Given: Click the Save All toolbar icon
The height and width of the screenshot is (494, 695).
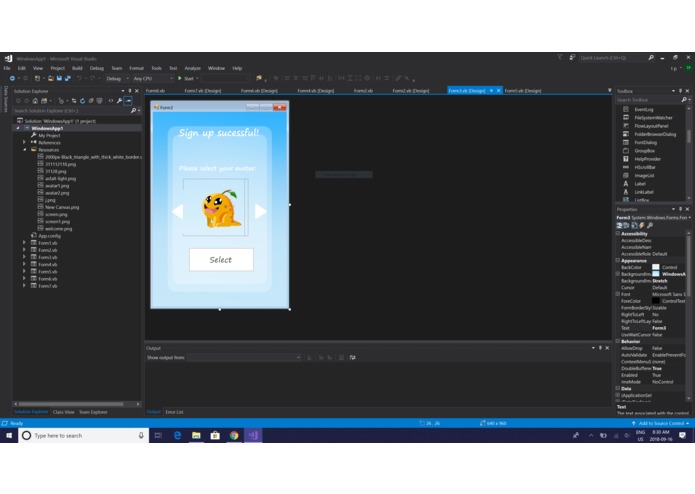Looking at the screenshot, I should (x=67, y=78).
